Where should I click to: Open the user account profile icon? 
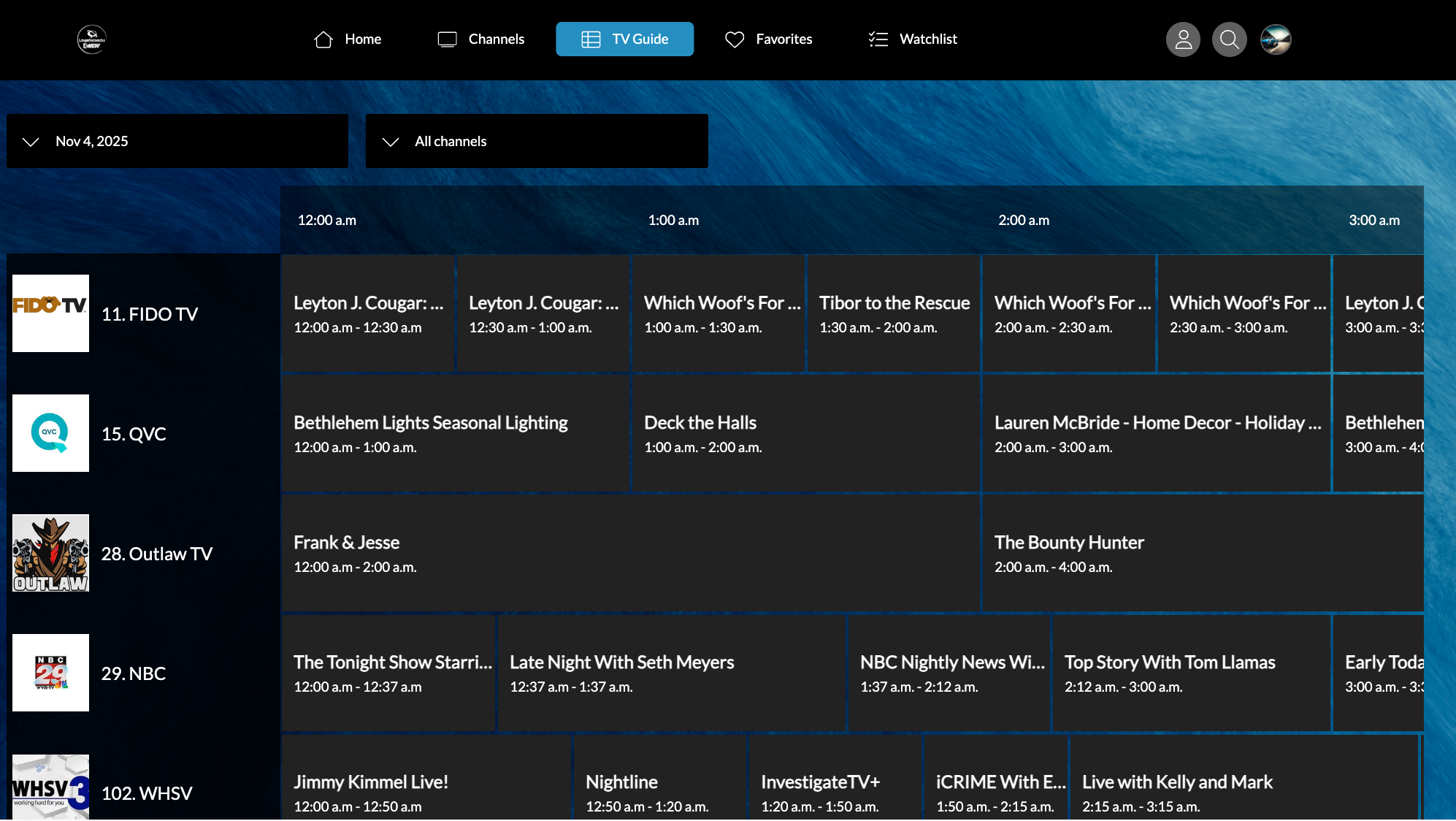(1183, 39)
